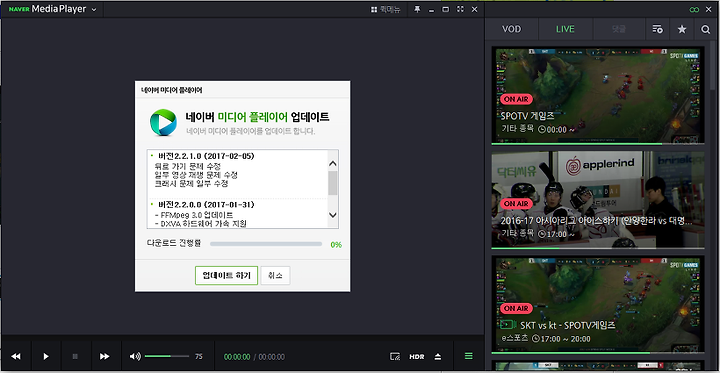Click the rewind playback button
Viewport: 720px width, 373px height.
click(x=16, y=356)
